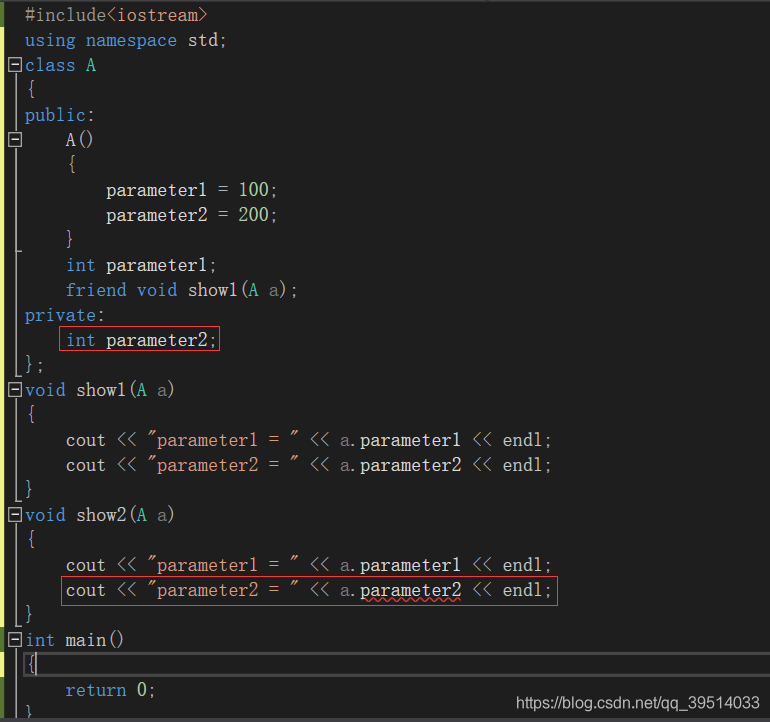Click 'using namespace std;' line
This screenshot has height=722, width=770.
[126, 40]
